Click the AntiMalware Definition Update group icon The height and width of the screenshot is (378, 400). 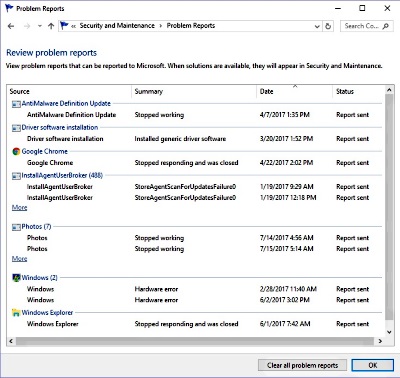coord(16,104)
